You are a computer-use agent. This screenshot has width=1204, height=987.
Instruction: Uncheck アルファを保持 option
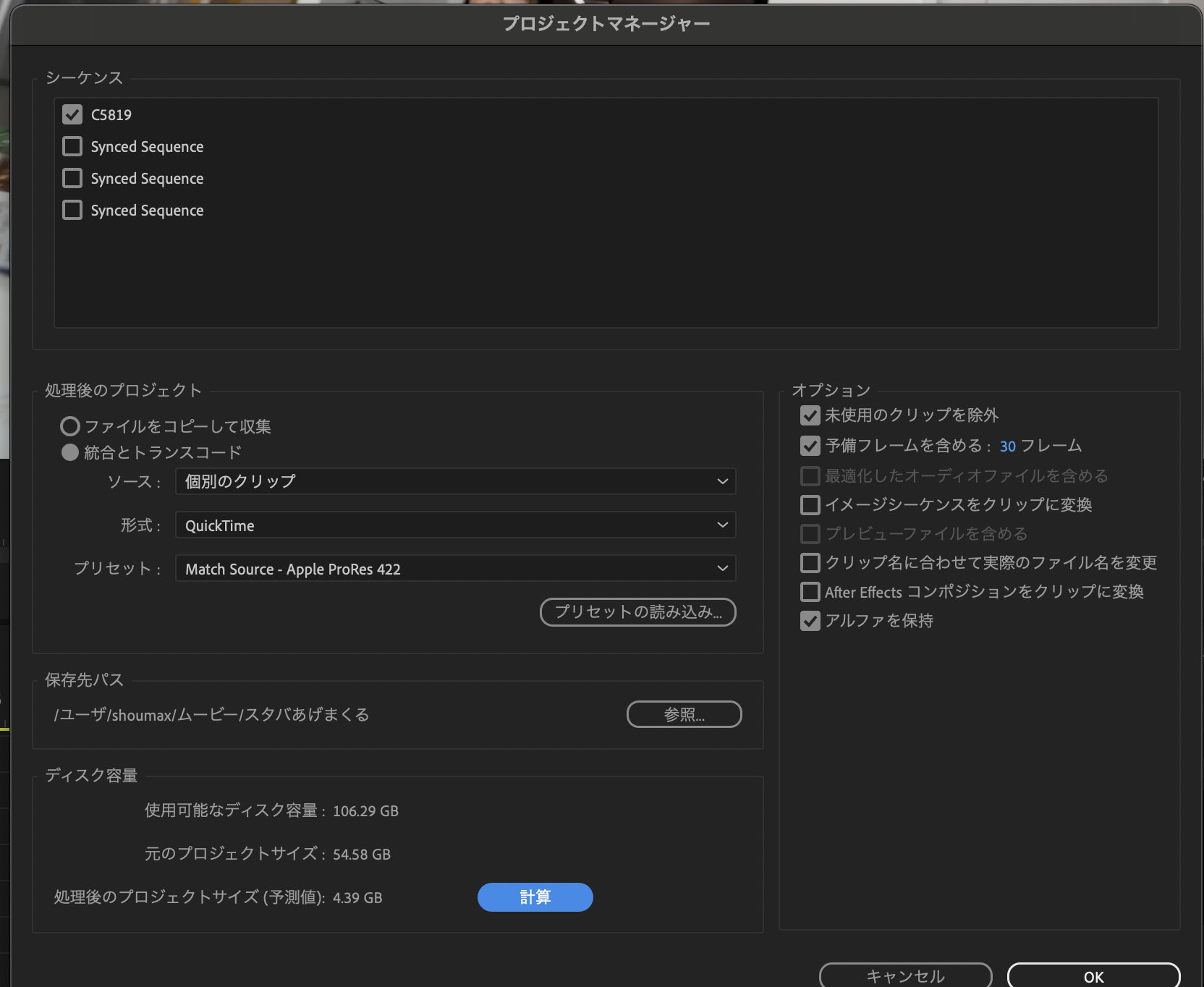(810, 621)
